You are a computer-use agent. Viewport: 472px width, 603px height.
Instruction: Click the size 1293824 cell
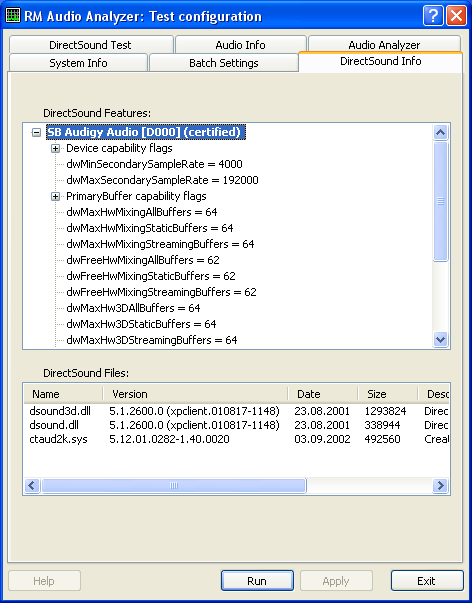pos(385,411)
